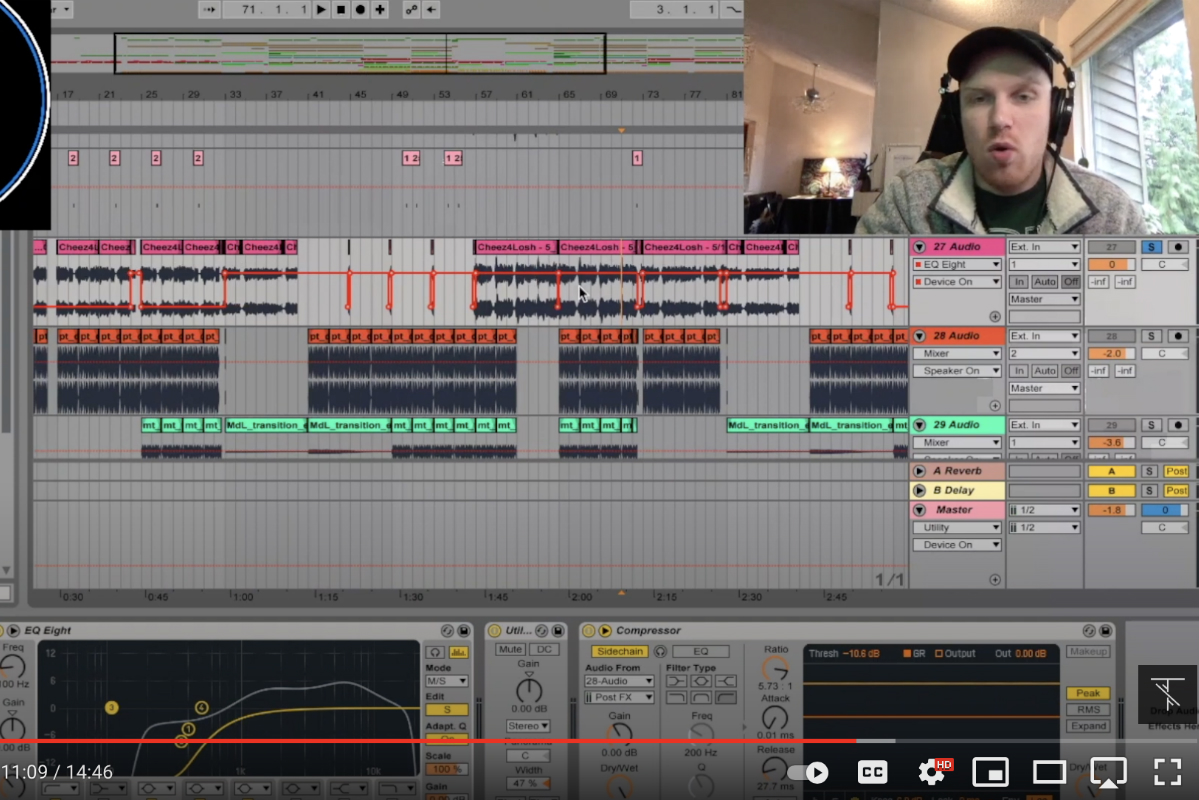Click the Ableton transport Stop button
Image resolution: width=1199 pixels, height=800 pixels.
click(x=341, y=10)
